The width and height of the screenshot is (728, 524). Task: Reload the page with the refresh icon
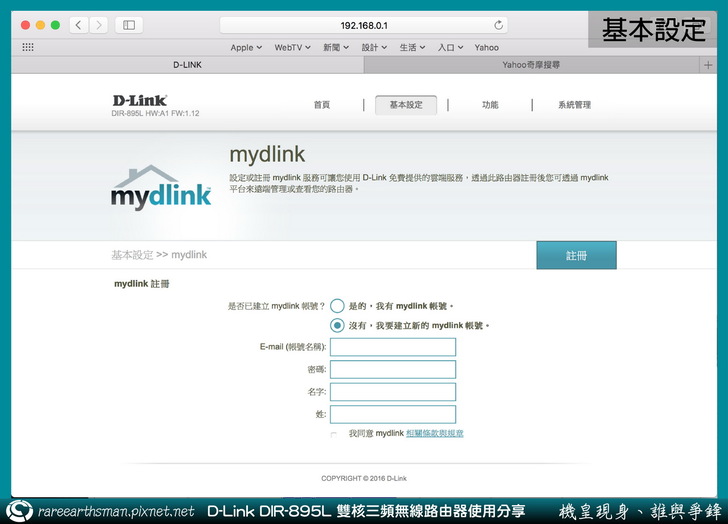(498, 25)
